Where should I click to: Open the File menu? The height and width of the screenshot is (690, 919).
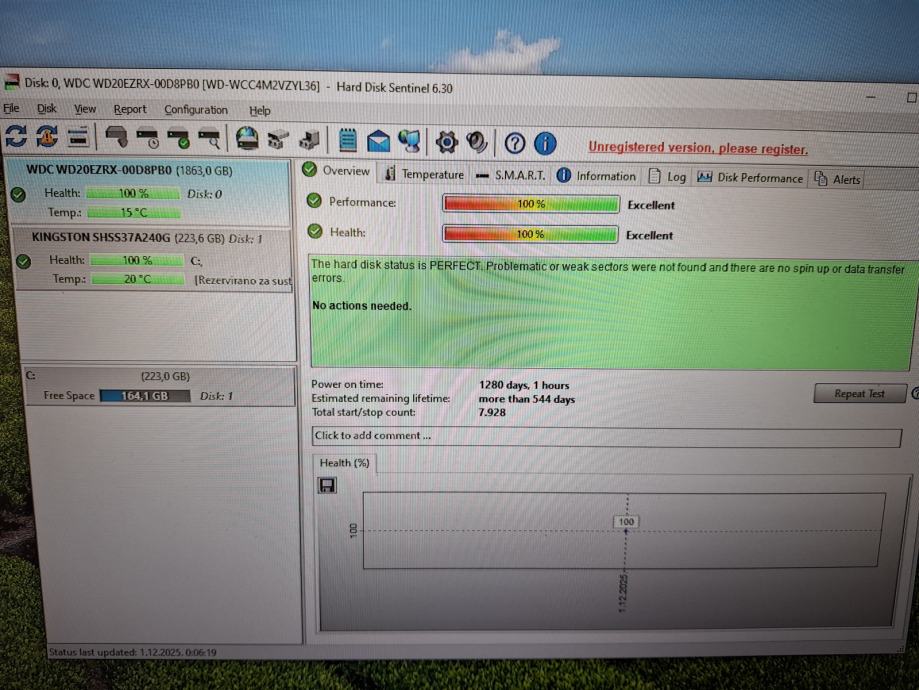pyautogui.click(x=11, y=108)
